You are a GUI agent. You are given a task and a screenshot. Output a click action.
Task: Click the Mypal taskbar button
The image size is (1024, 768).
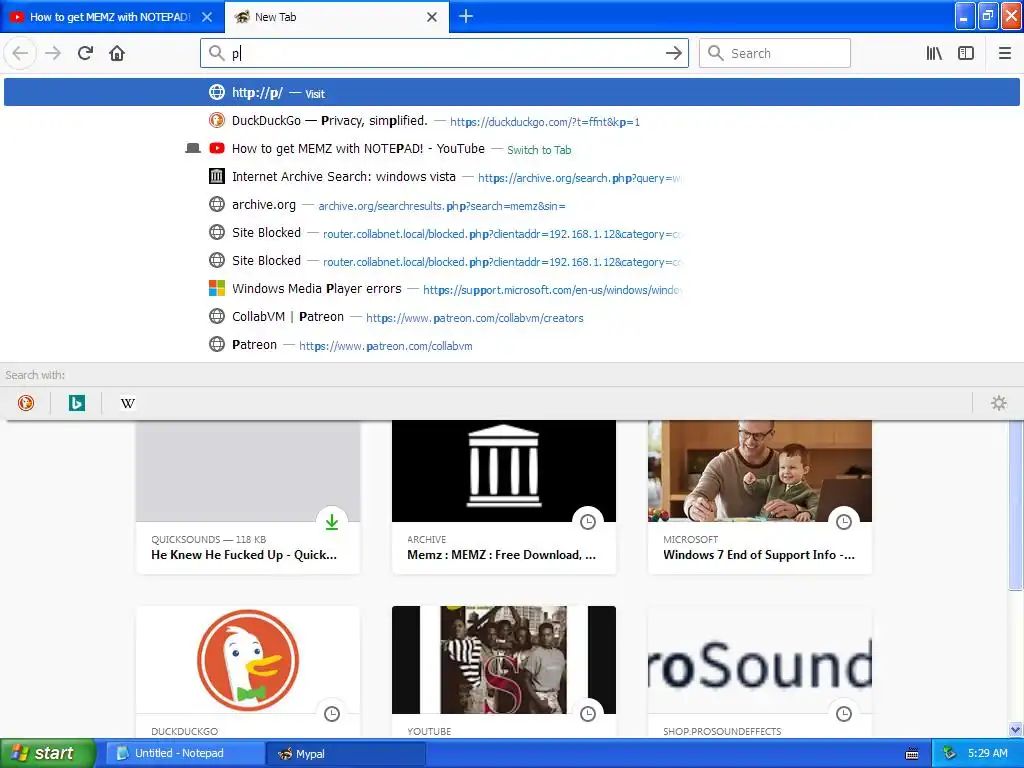coord(346,754)
